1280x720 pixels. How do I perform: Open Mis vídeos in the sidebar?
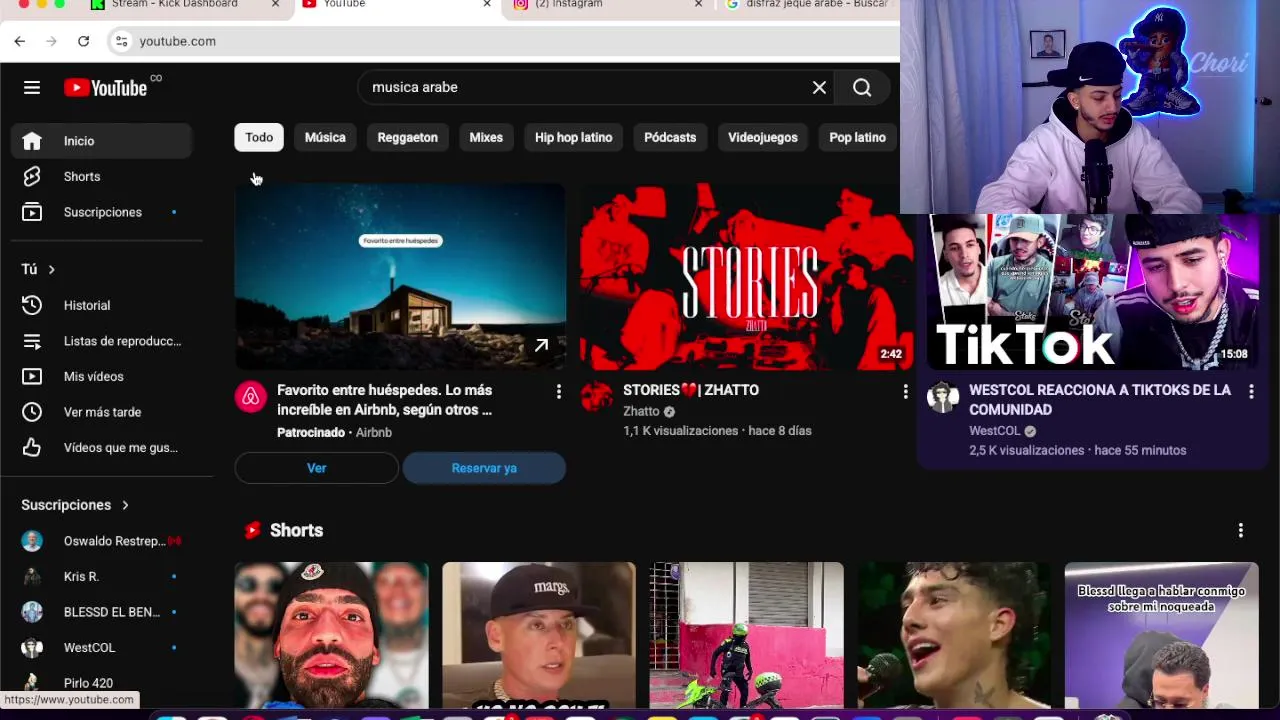[101, 376]
